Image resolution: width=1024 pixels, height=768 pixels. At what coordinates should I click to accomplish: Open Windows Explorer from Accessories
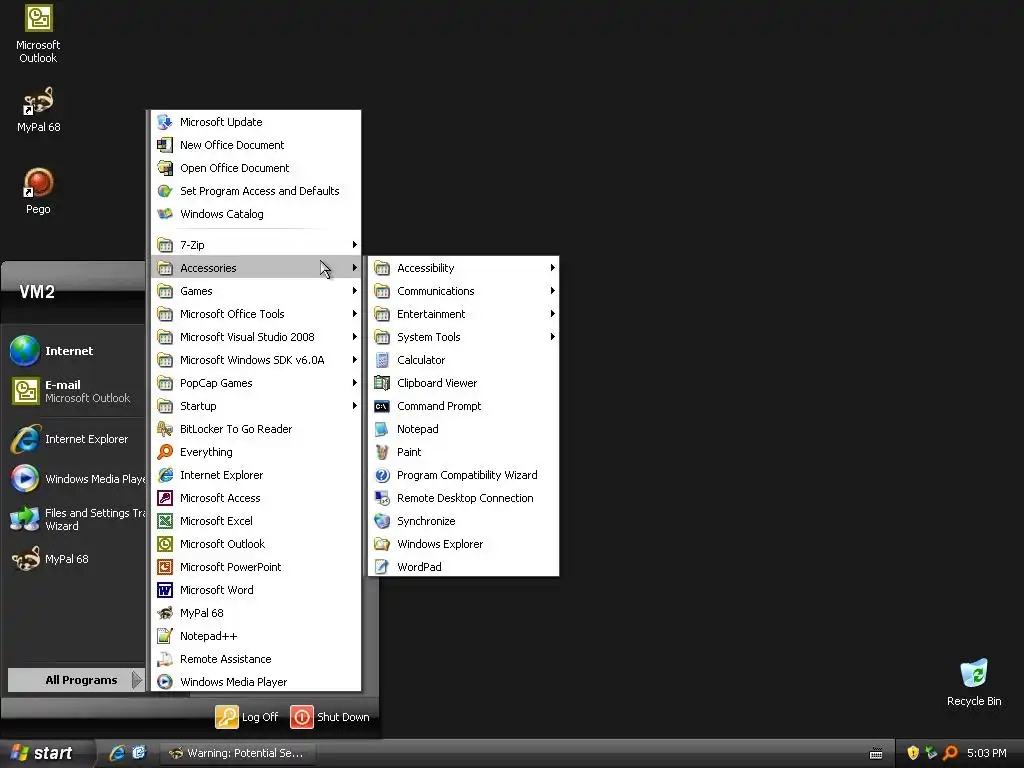[x=463, y=544]
